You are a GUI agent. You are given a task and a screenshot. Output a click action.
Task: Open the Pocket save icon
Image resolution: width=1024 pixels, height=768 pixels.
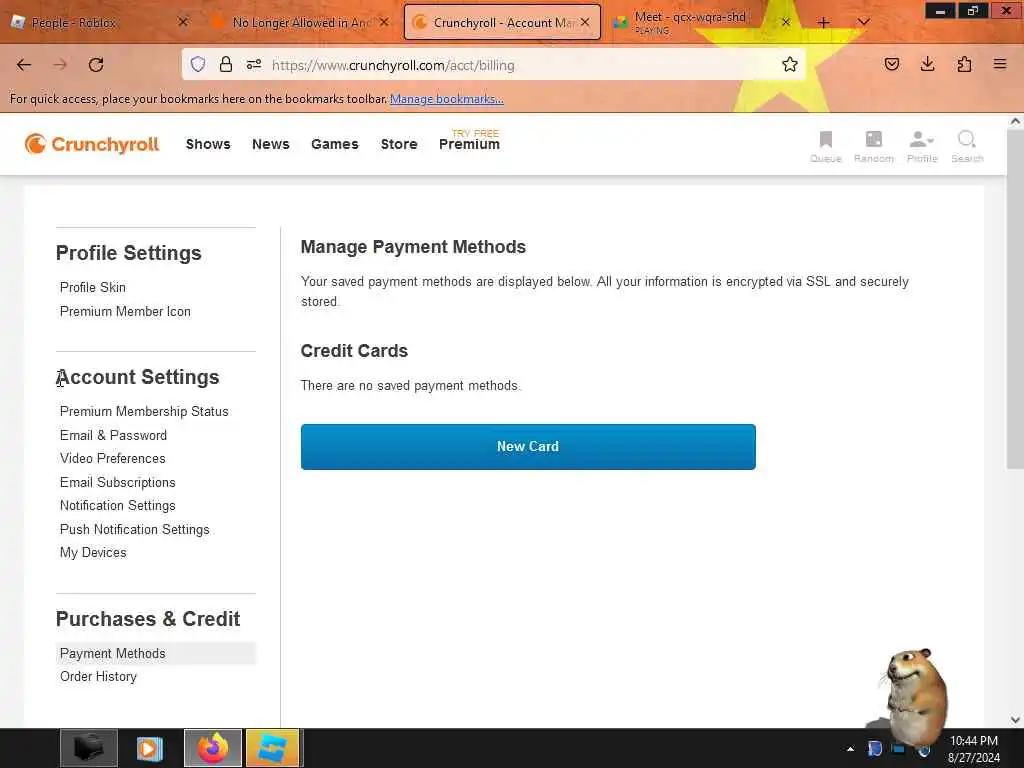tap(891, 64)
